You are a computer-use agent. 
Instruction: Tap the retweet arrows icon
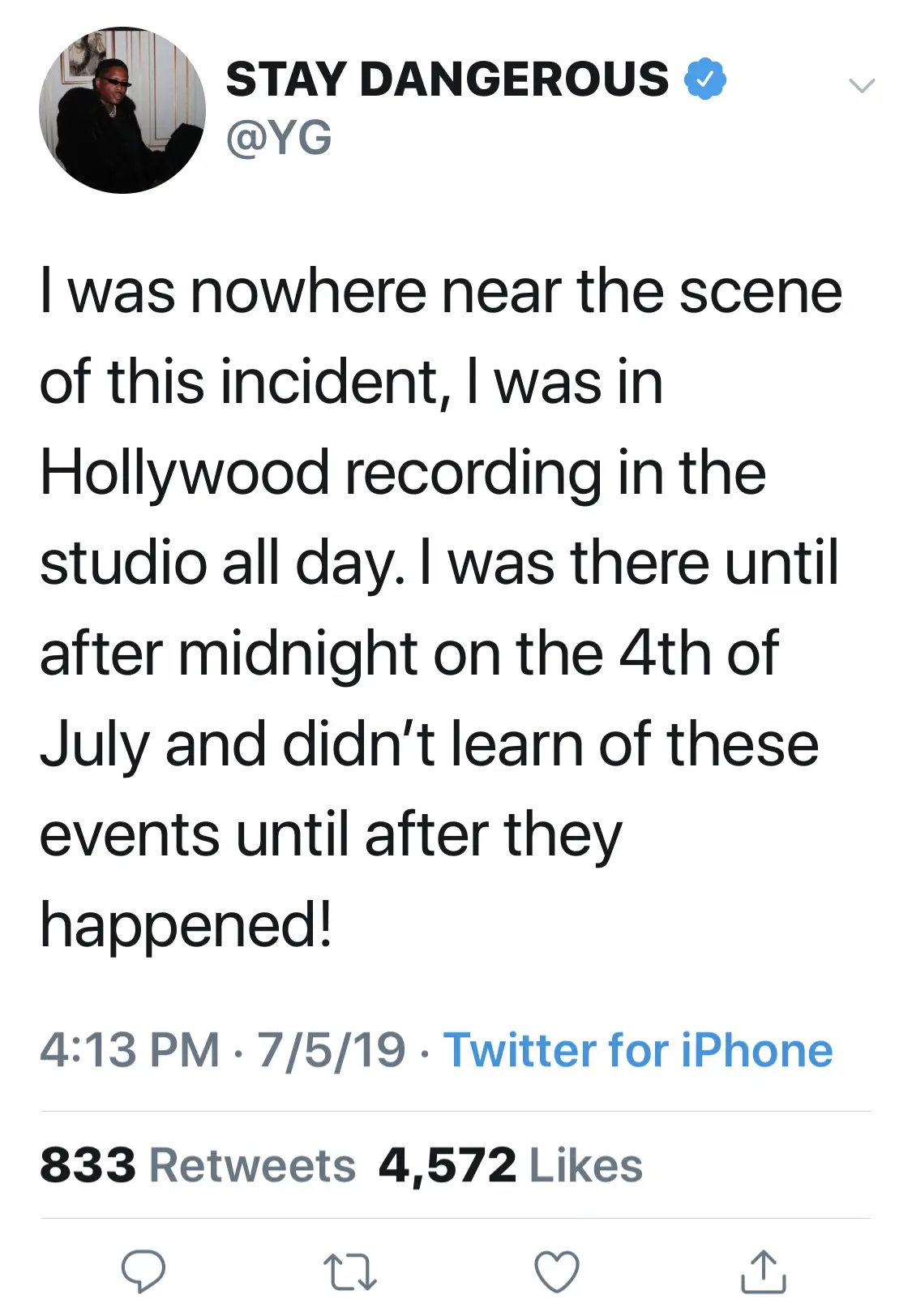click(349, 1271)
